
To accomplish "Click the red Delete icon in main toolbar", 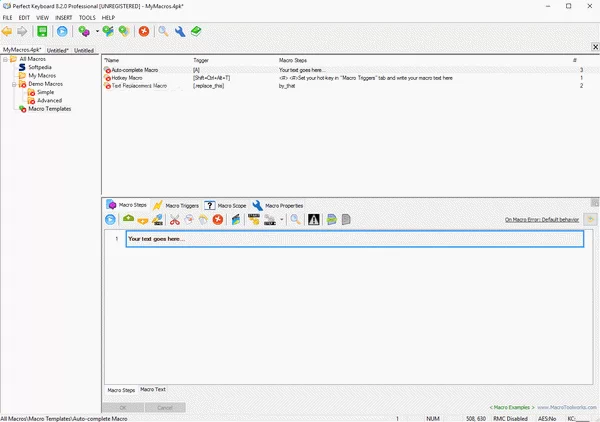I will pyautogui.click(x=144, y=32).
